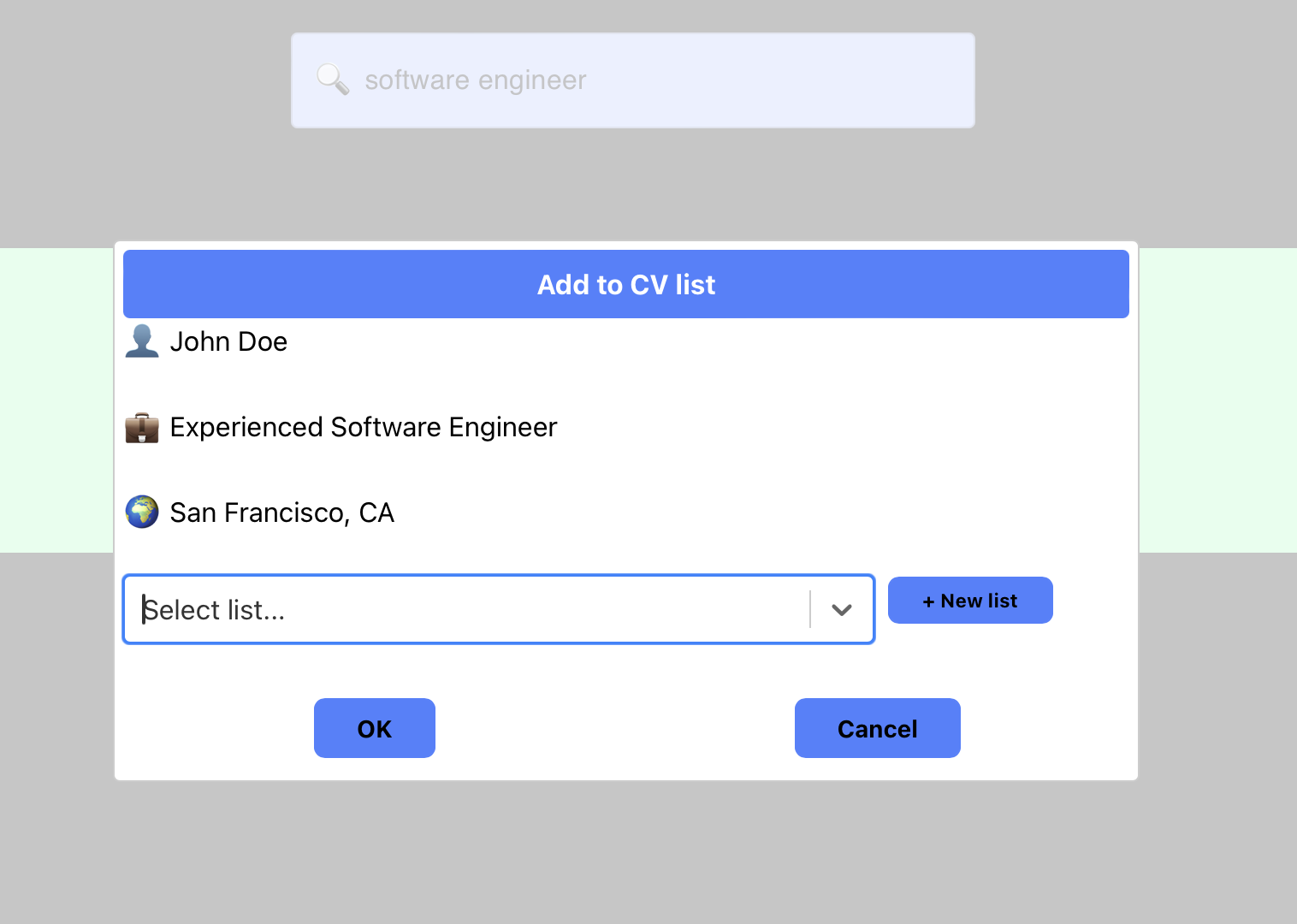This screenshot has width=1297, height=924.
Task: Click the person icon beside John Doe
Action: (x=142, y=341)
